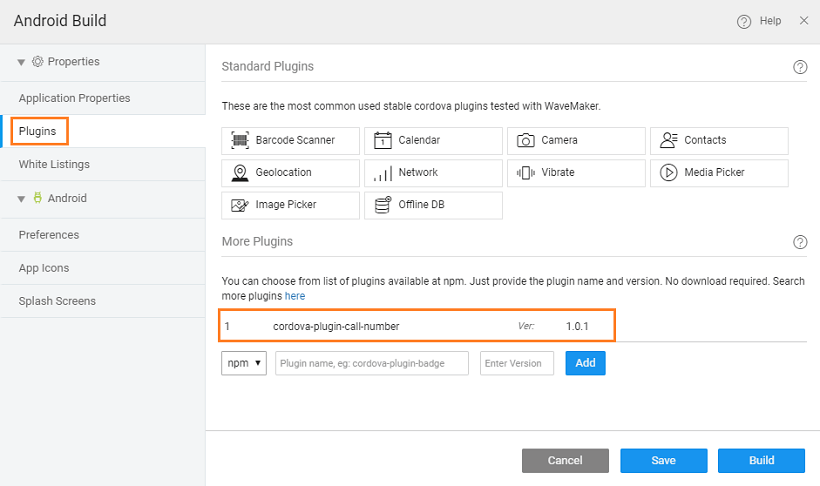Go to White Listings section

point(54,164)
